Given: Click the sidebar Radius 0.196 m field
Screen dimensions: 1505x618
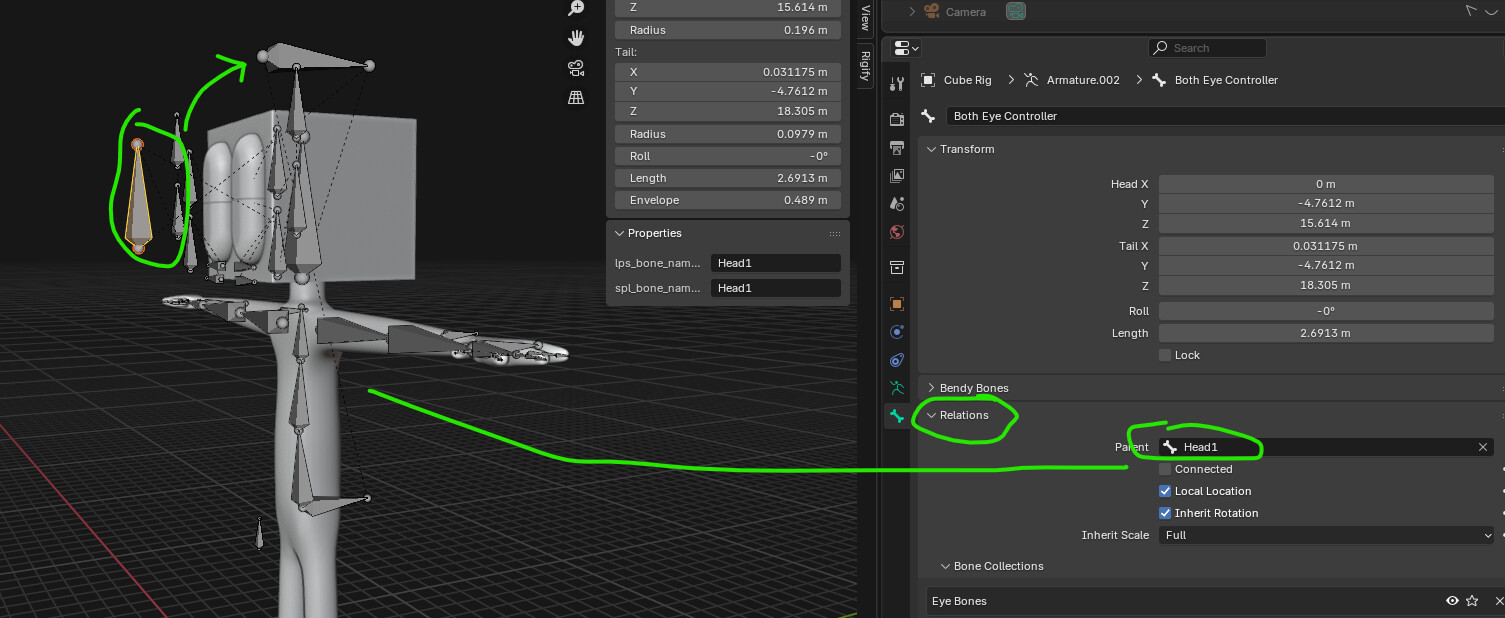Looking at the screenshot, I should 728,30.
